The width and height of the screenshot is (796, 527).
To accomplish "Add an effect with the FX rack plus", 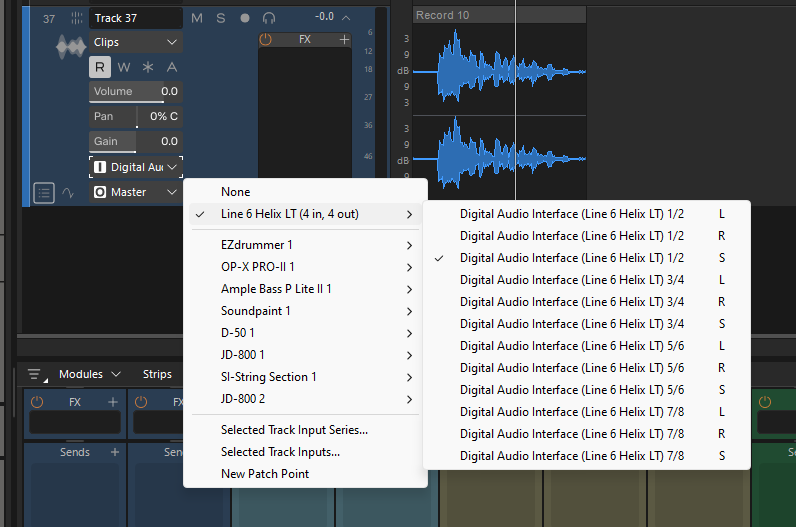I will tap(344, 39).
